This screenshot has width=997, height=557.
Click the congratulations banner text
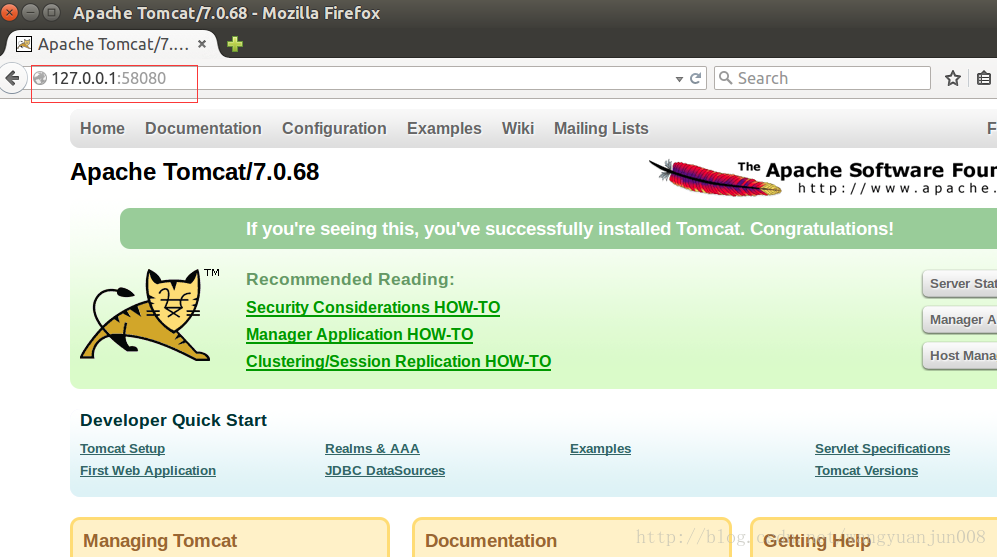pyautogui.click(x=569, y=229)
